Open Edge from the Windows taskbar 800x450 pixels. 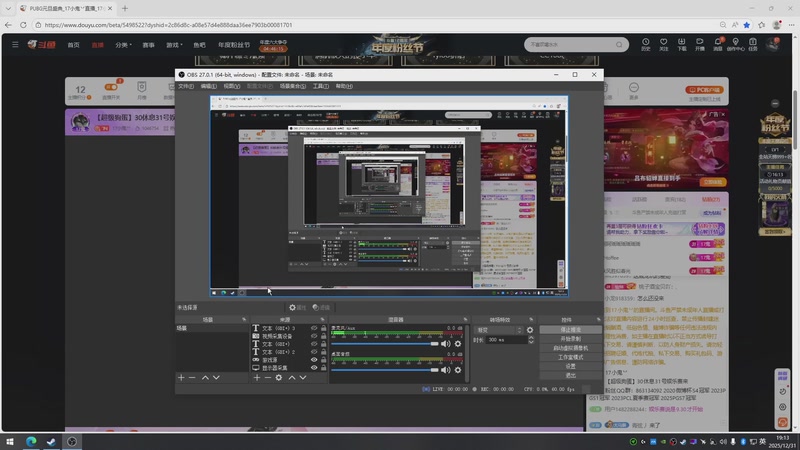[31, 441]
